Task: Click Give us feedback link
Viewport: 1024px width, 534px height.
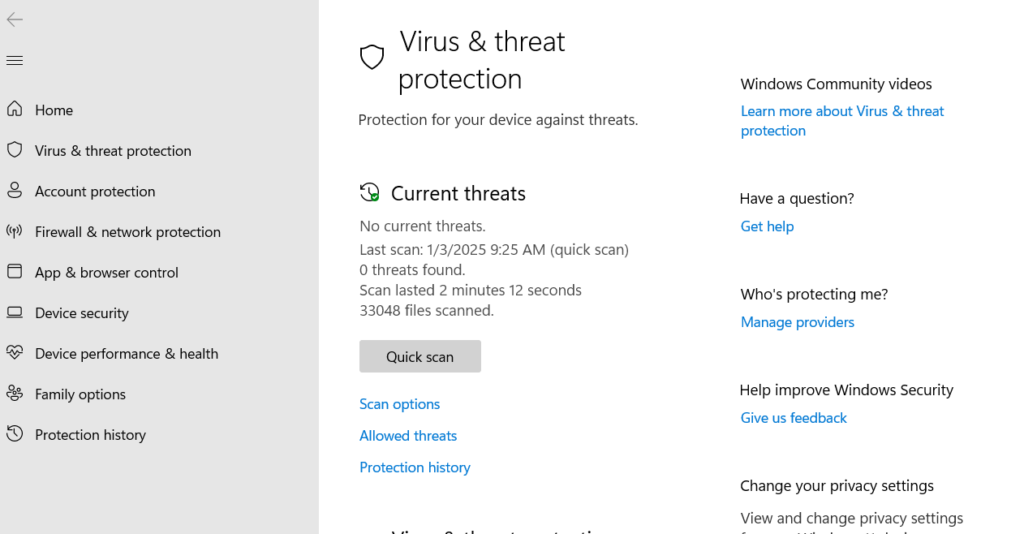Action: [793, 418]
